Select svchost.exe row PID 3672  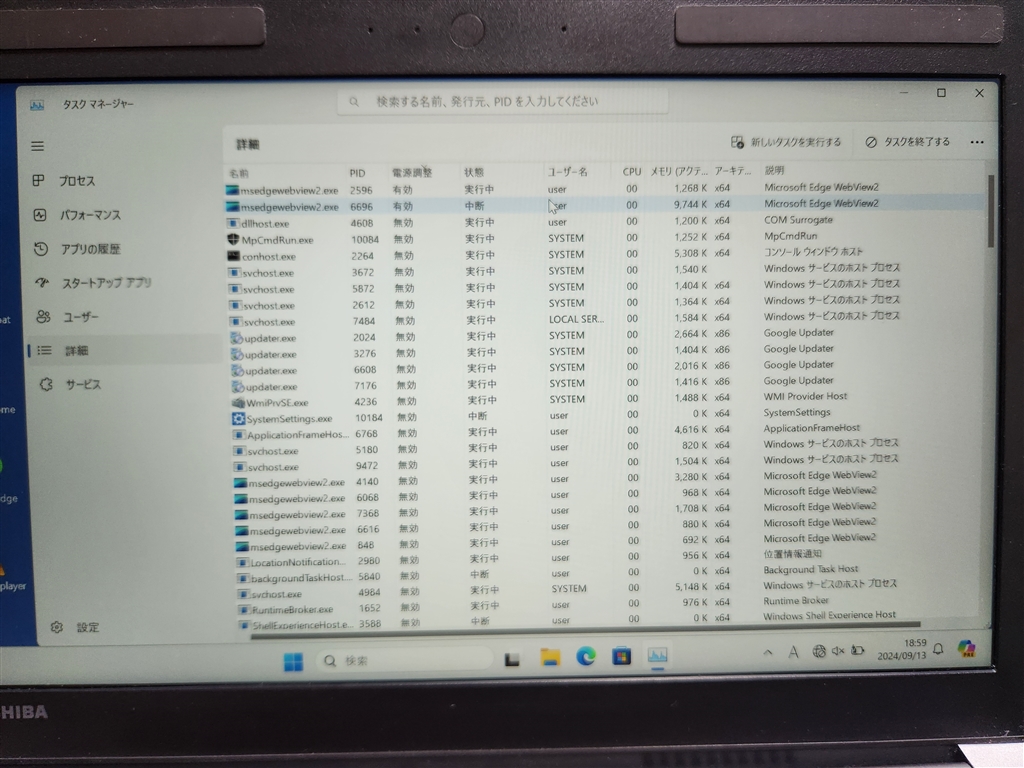pos(604,271)
